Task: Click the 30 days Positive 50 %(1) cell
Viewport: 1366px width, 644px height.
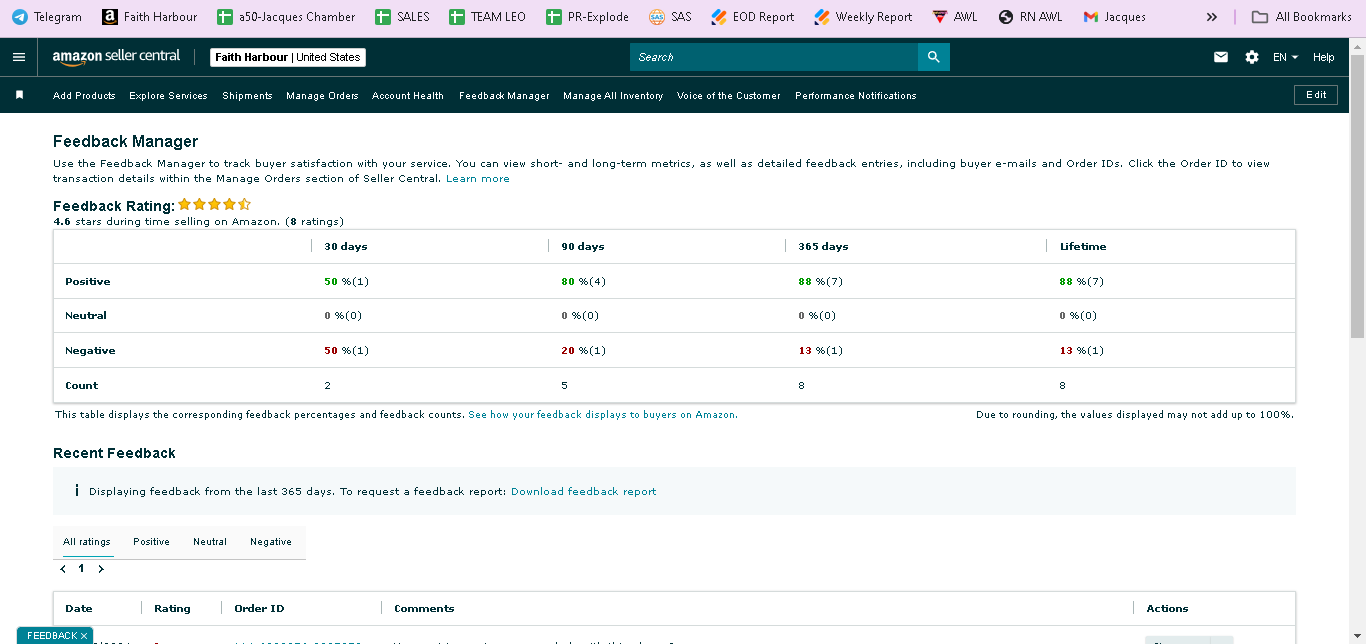Action: pos(346,282)
